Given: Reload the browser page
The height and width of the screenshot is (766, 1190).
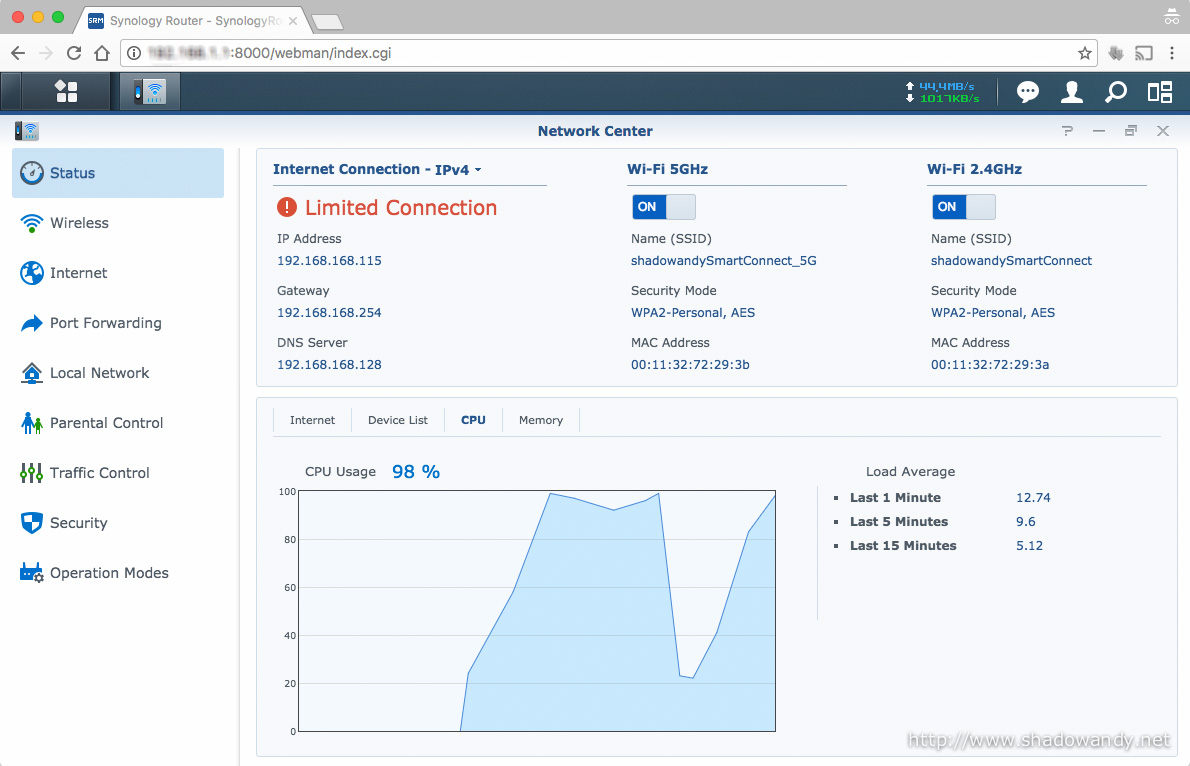Looking at the screenshot, I should 74,53.
